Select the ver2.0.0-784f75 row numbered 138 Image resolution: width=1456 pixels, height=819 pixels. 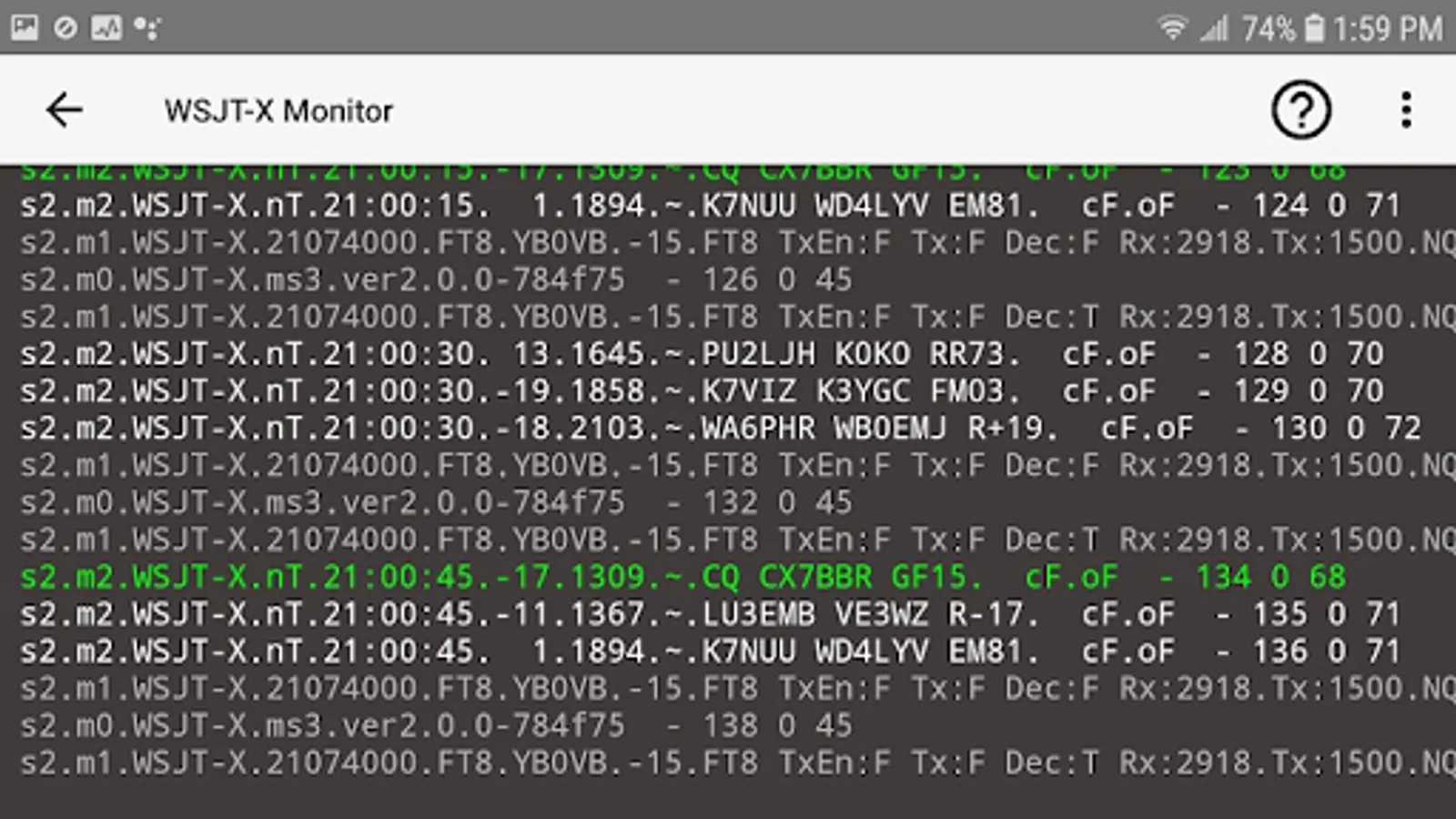coord(436,725)
